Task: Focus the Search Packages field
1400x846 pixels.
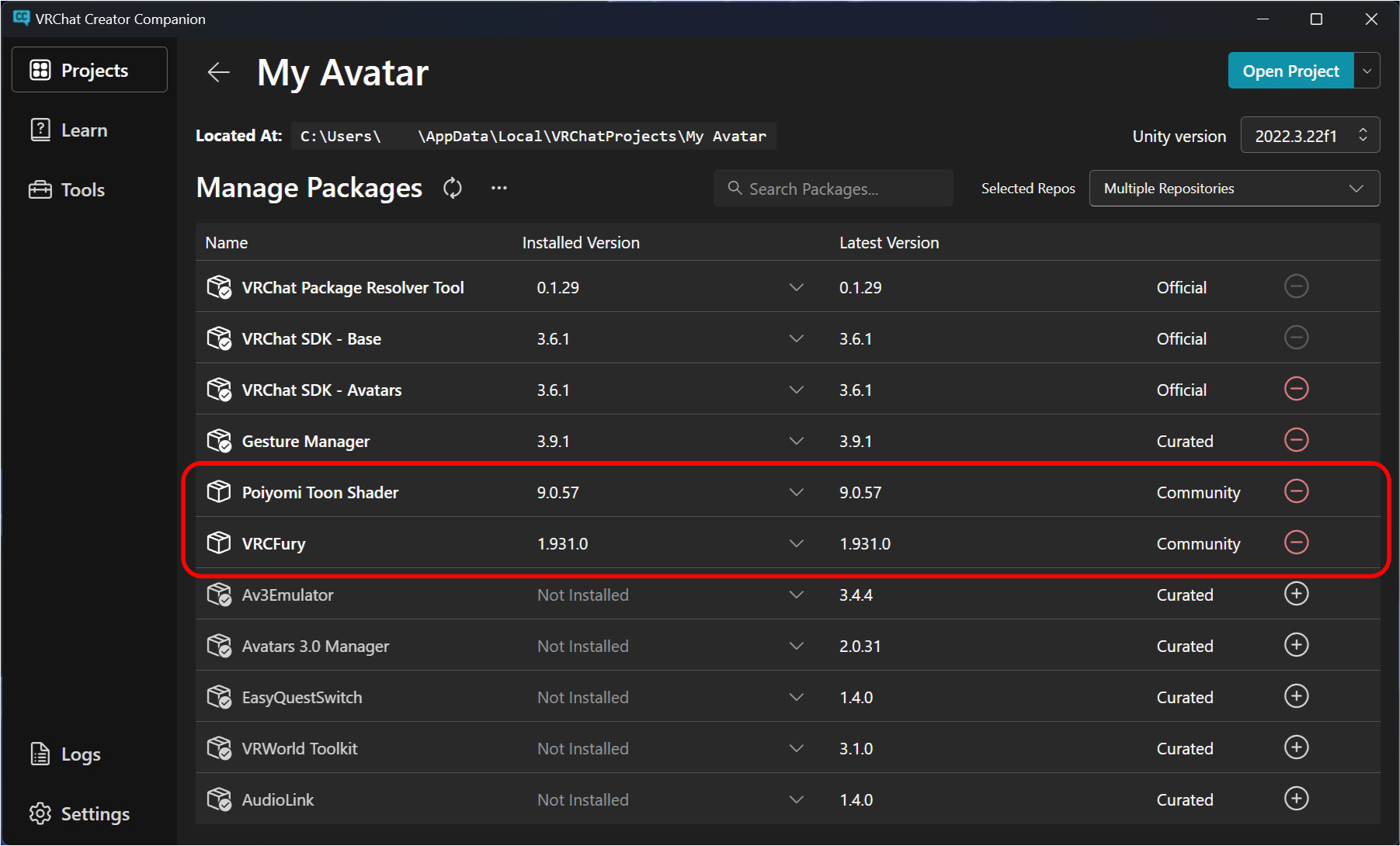Action: (833, 189)
